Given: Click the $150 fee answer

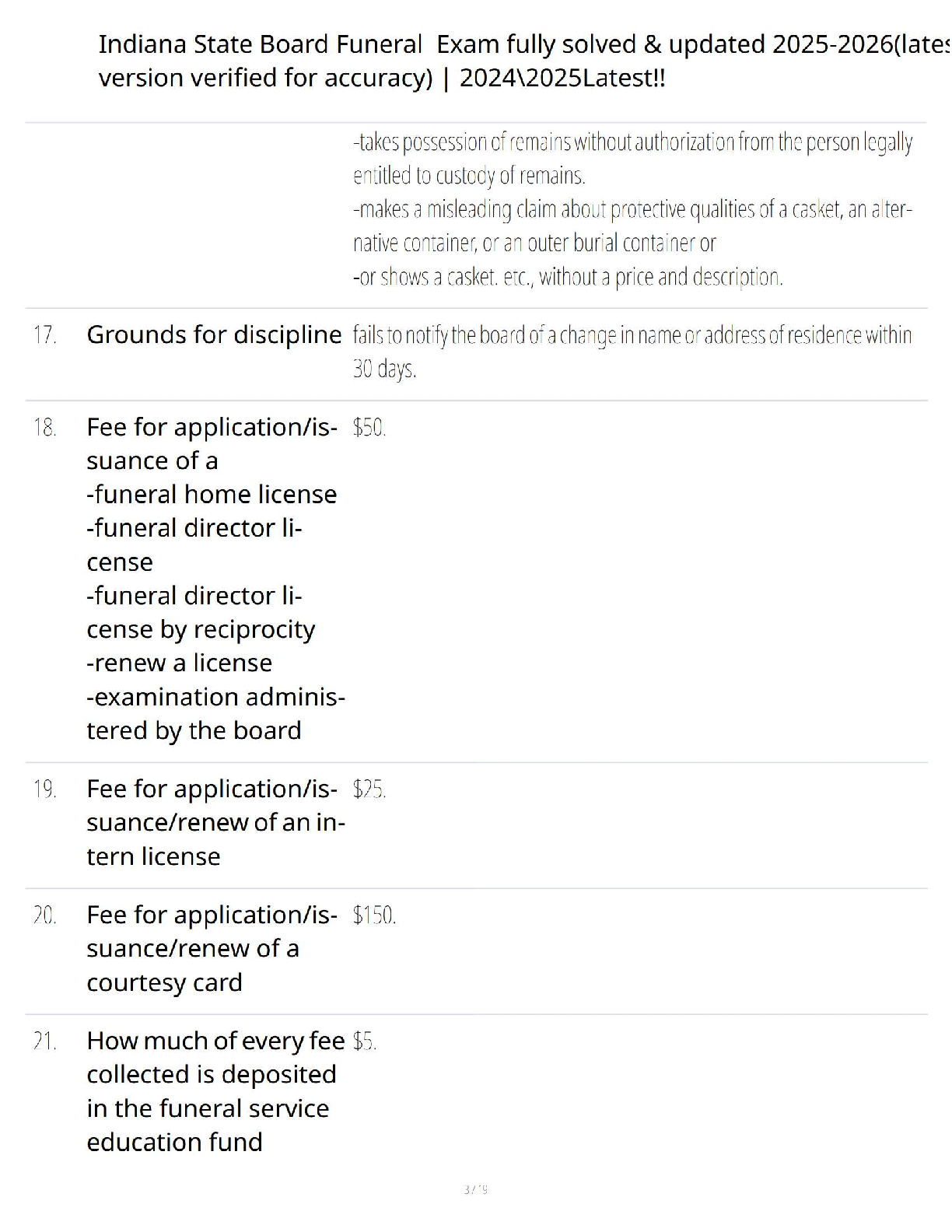Looking at the screenshot, I should click(x=374, y=915).
